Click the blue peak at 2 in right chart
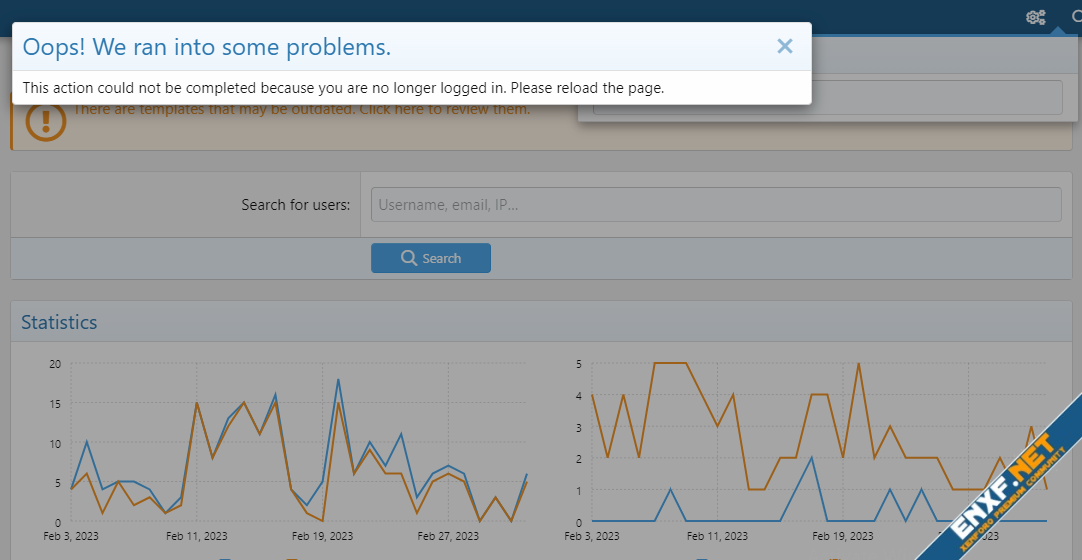This screenshot has width=1082, height=560. coord(811,458)
